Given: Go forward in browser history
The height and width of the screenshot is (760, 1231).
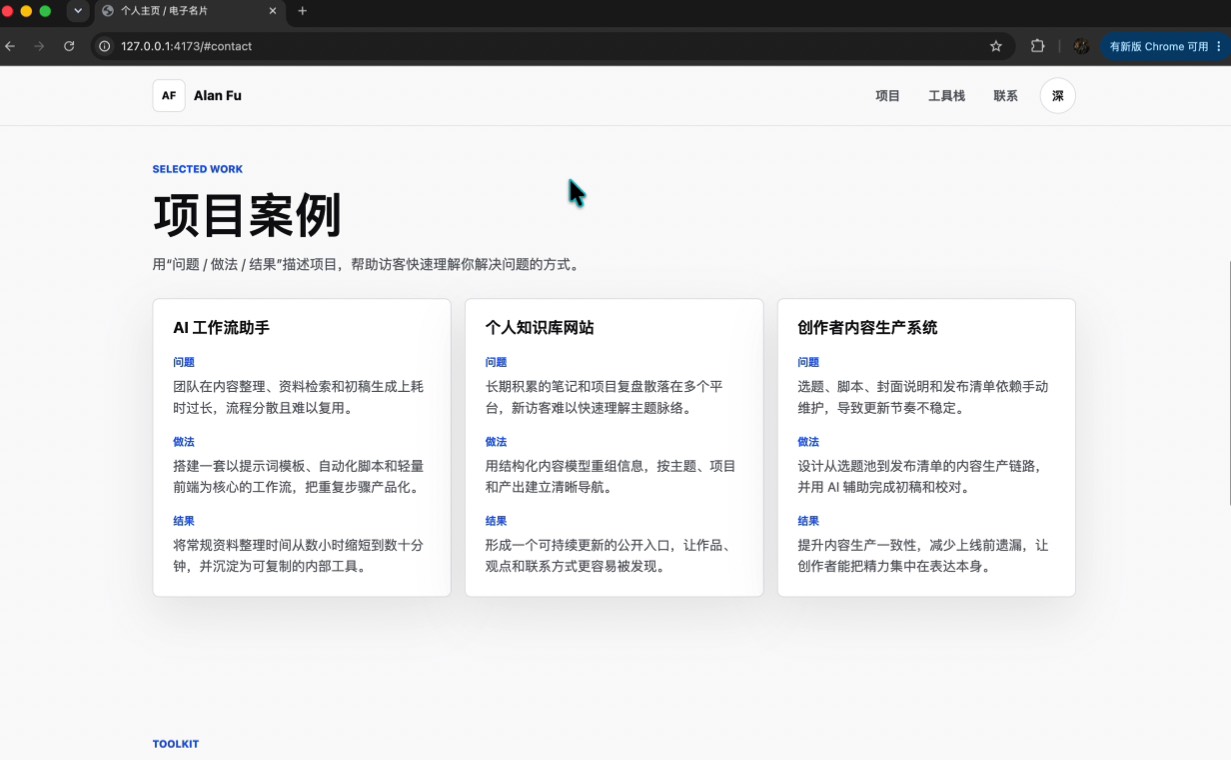Looking at the screenshot, I should click(x=39, y=46).
